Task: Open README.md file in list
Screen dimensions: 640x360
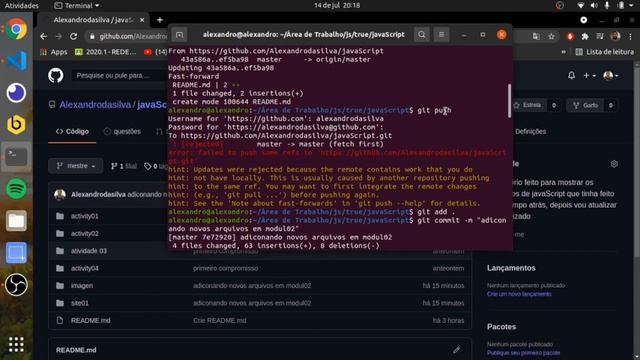Action: click(90, 320)
